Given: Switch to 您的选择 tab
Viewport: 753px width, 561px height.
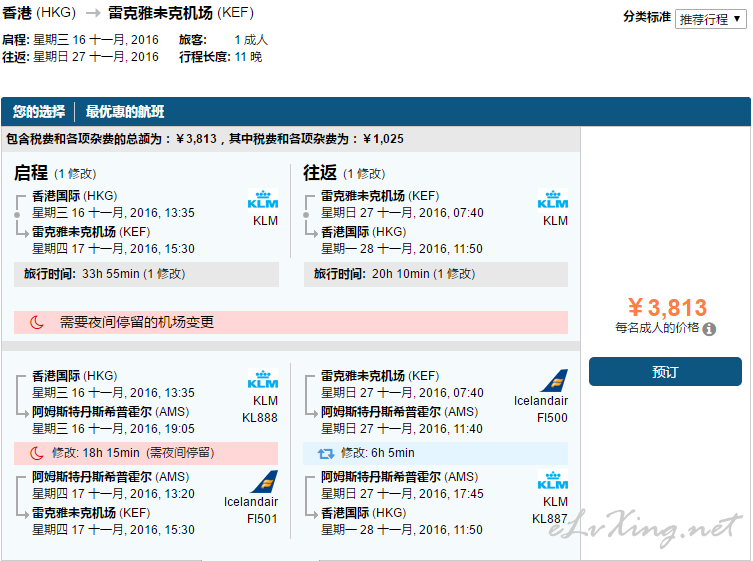Looking at the screenshot, I should 39,112.
